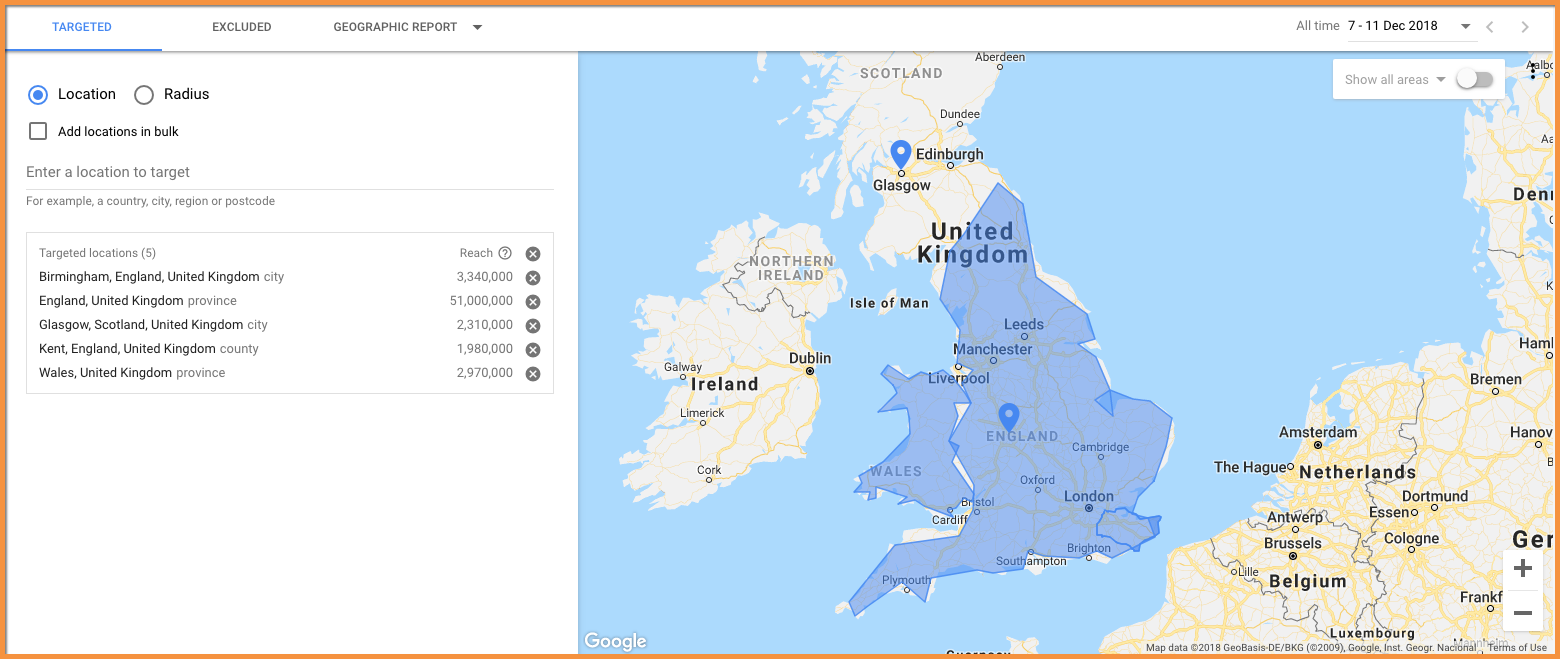The width and height of the screenshot is (1560, 659).
Task: Zoom in using the map plus icon
Action: [1522, 568]
